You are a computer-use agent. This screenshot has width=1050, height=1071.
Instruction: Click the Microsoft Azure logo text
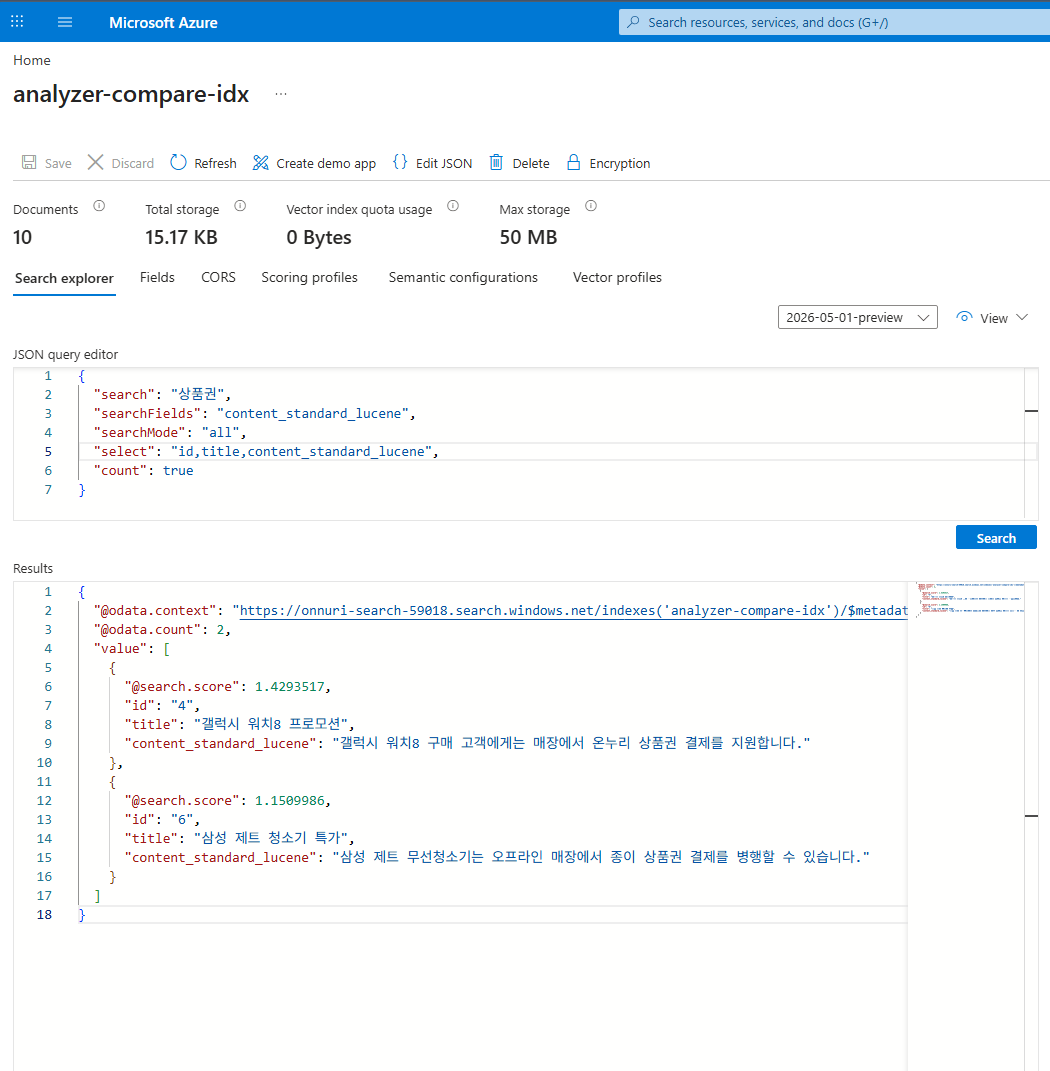(x=163, y=23)
